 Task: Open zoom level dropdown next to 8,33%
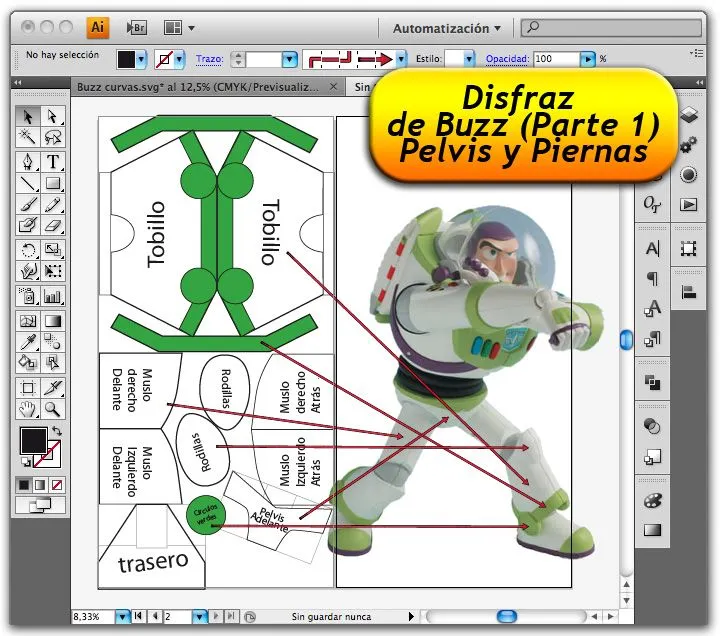coord(122,616)
